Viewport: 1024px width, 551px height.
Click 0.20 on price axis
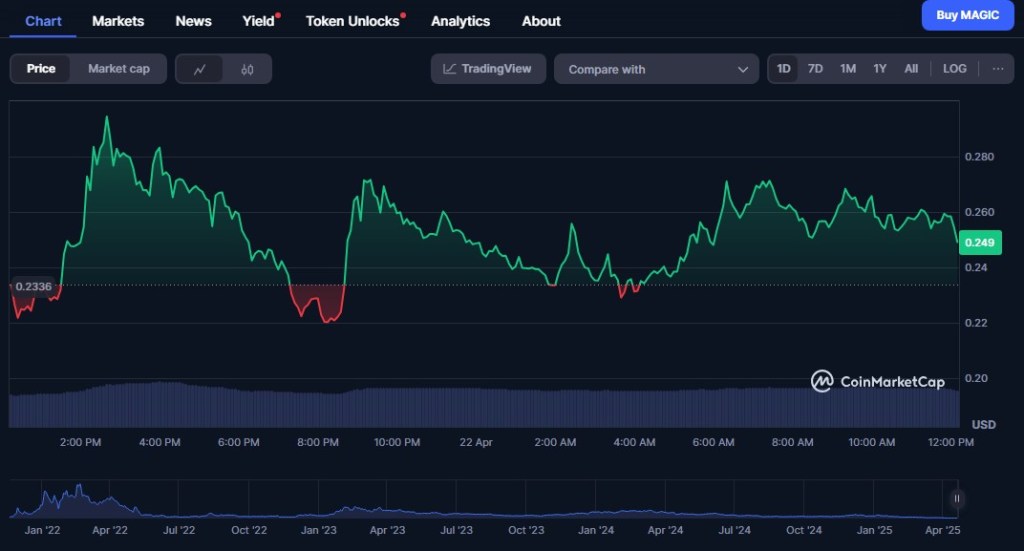[976, 379]
